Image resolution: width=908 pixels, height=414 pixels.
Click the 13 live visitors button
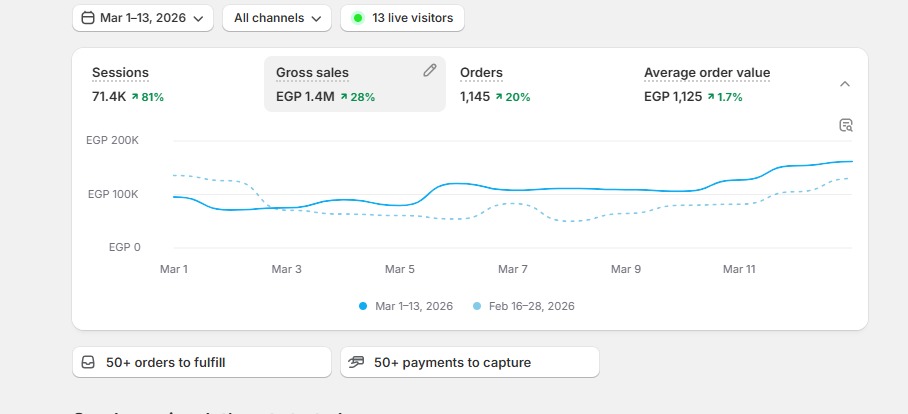[402, 18]
